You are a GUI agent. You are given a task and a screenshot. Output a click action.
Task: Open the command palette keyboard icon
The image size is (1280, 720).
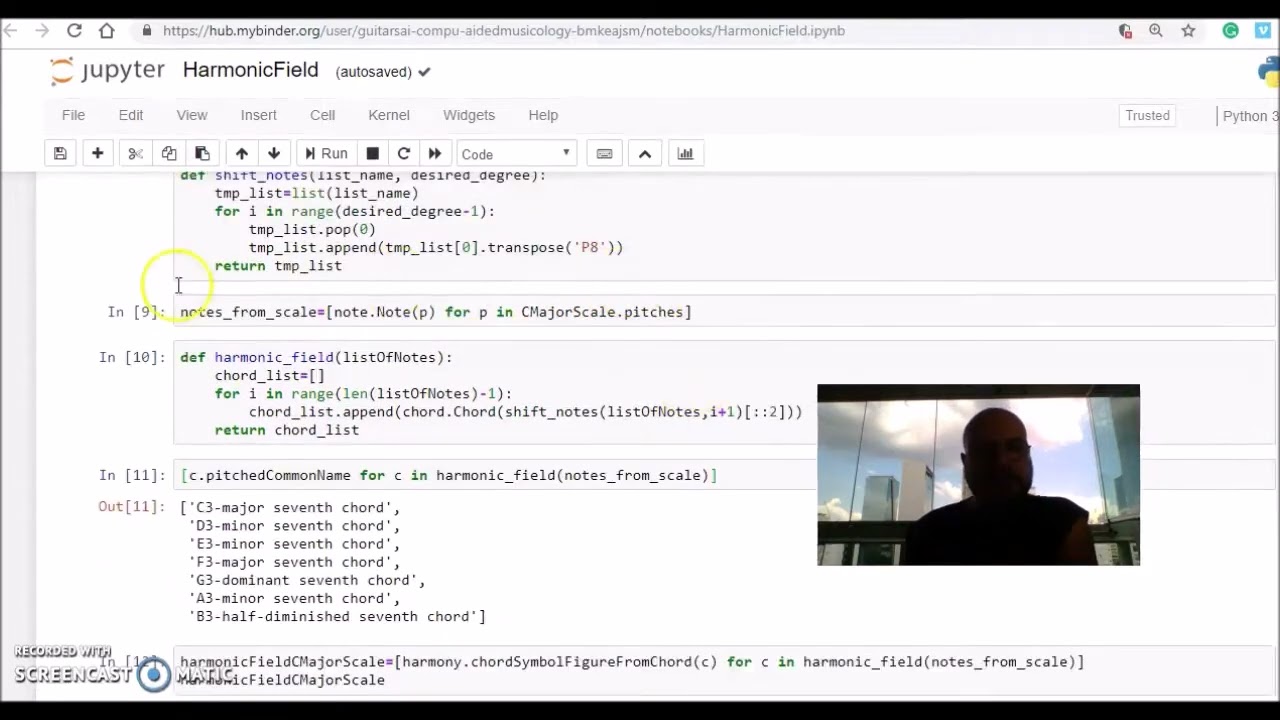click(604, 154)
